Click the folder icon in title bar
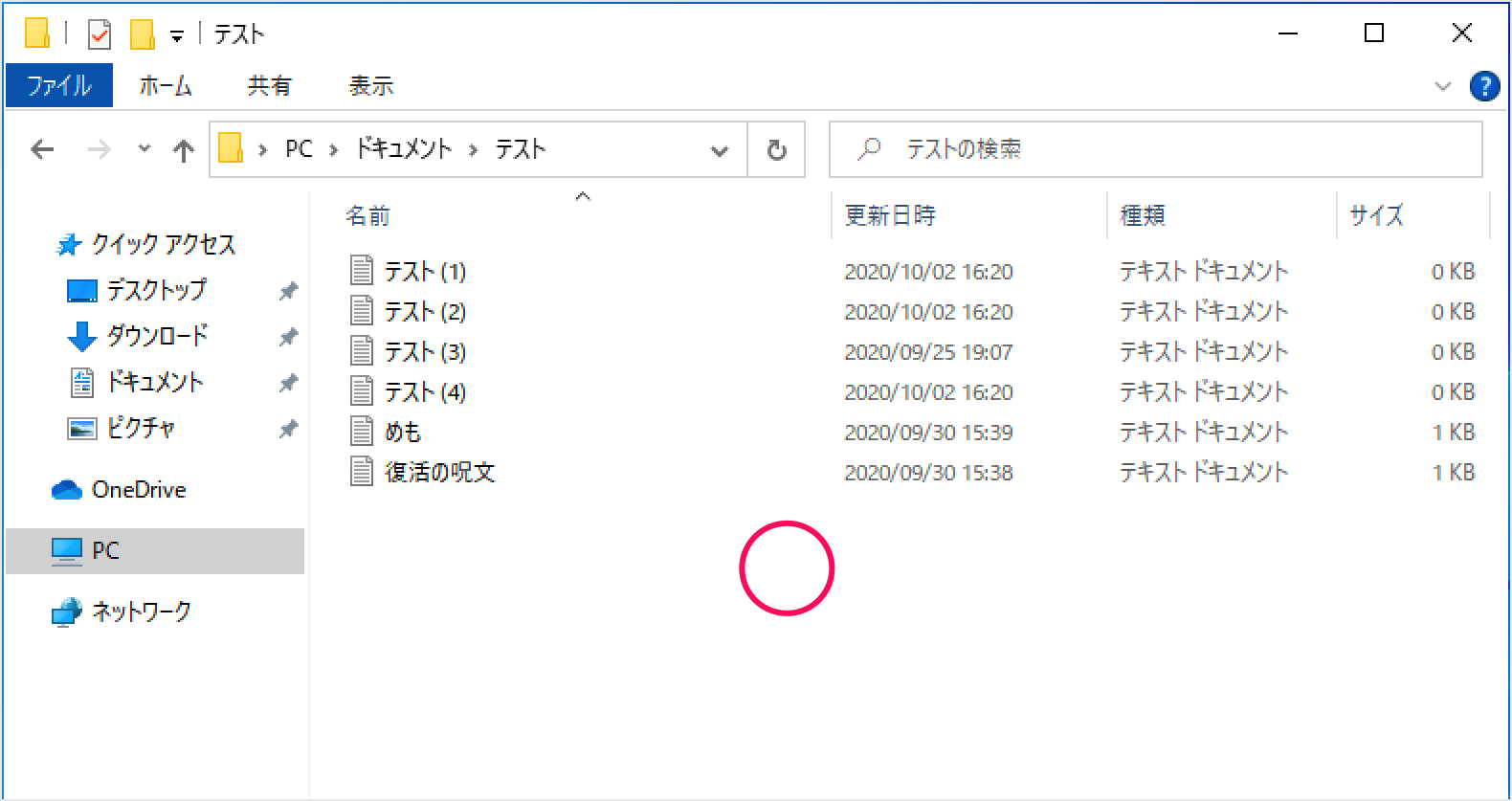 click(37, 33)
